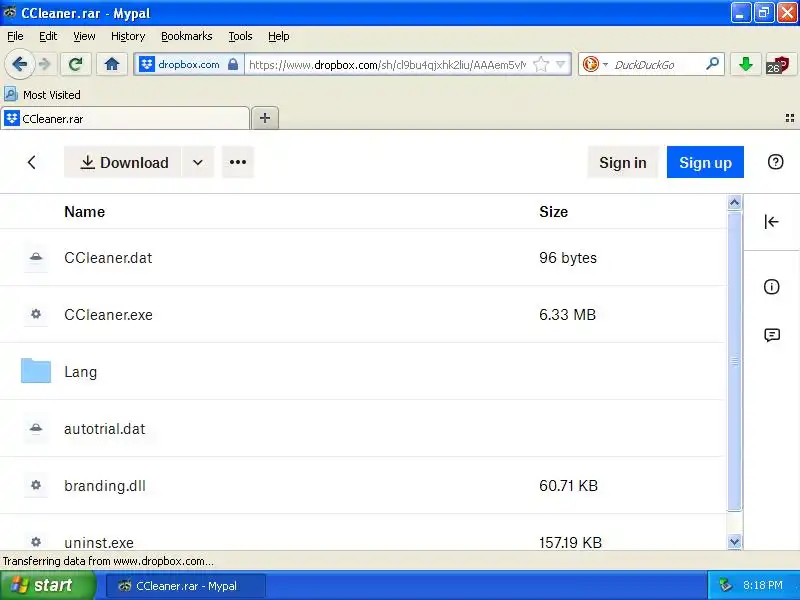Sort by the Size column header
The image size is (800, 600).
click(x=554, y=212)
